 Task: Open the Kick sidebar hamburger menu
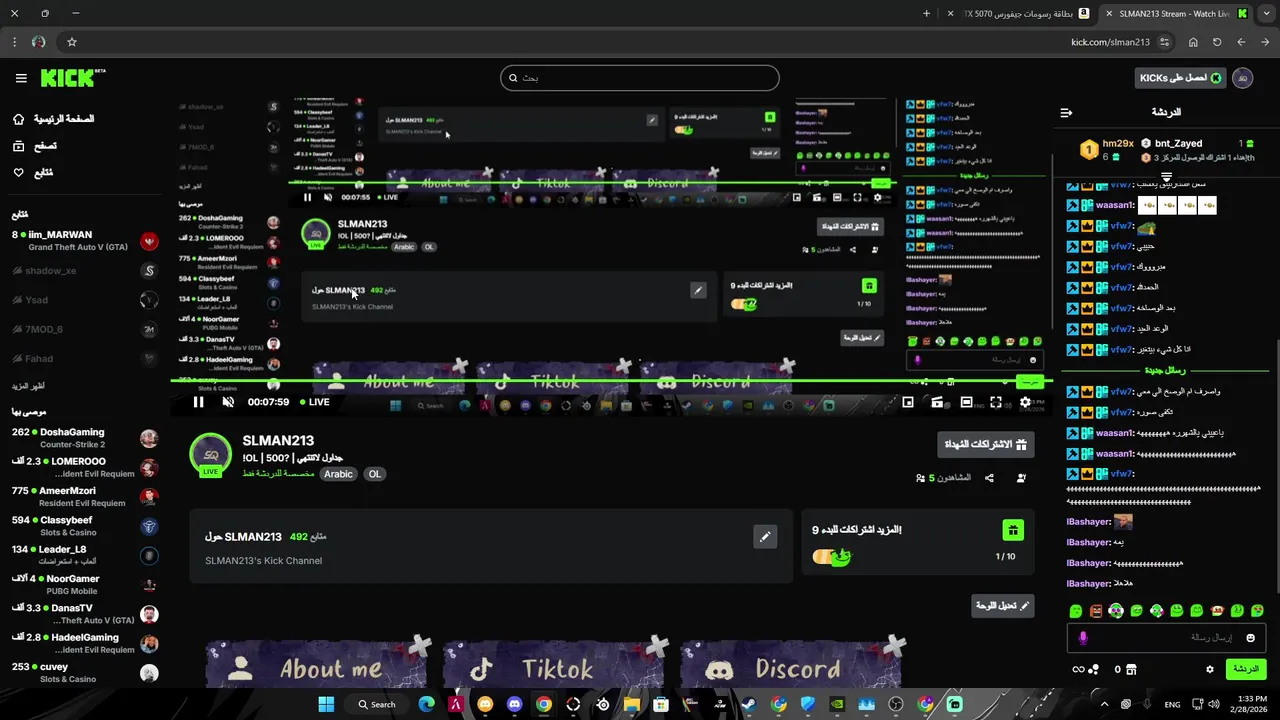pos(21,78)
